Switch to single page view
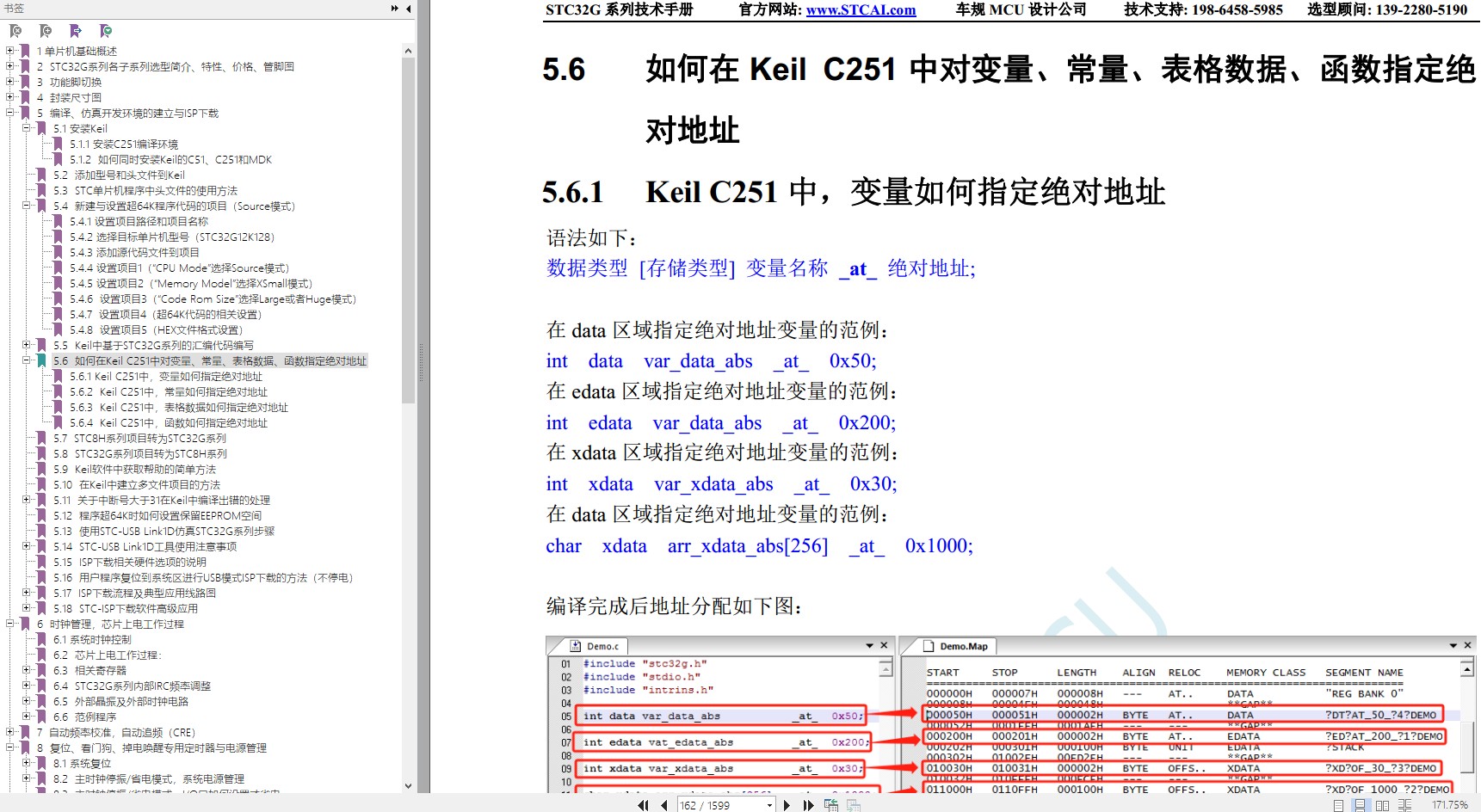The image size is (1481, 812). (x=1338, y=805)
